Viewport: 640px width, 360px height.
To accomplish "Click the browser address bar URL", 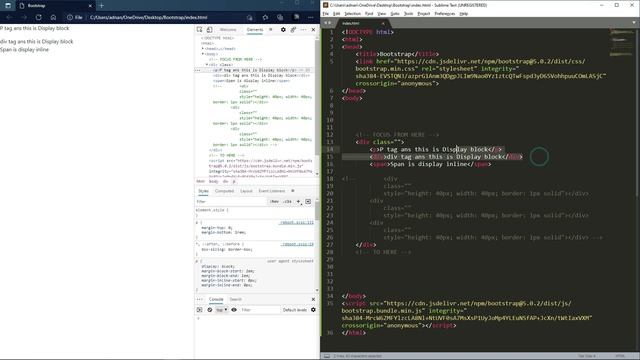I will point(149,18).
